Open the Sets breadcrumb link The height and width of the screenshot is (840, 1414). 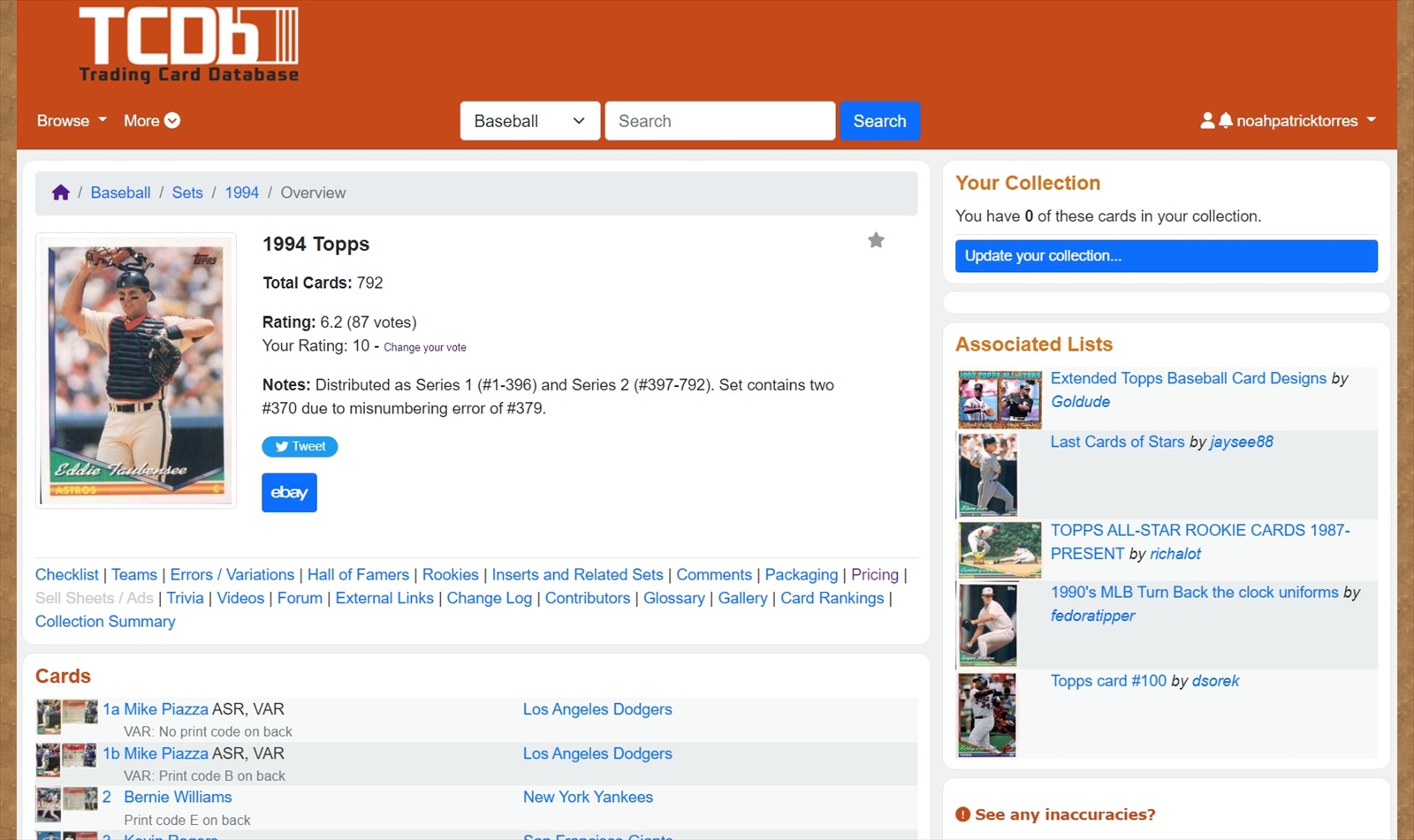[x=187, y=193]
